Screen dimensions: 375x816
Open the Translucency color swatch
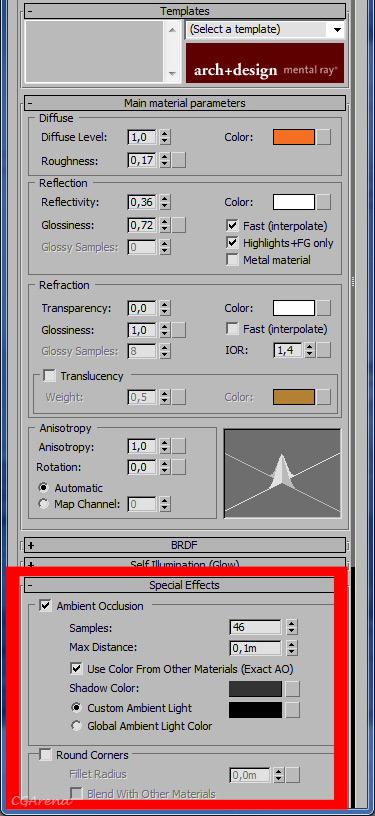coord(294,397)
